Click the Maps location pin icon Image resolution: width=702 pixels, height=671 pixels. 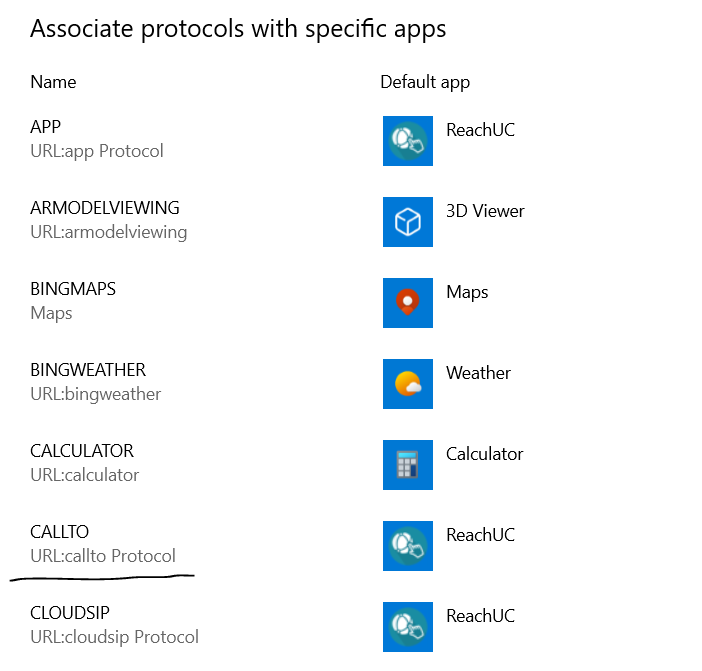[408, 303]
